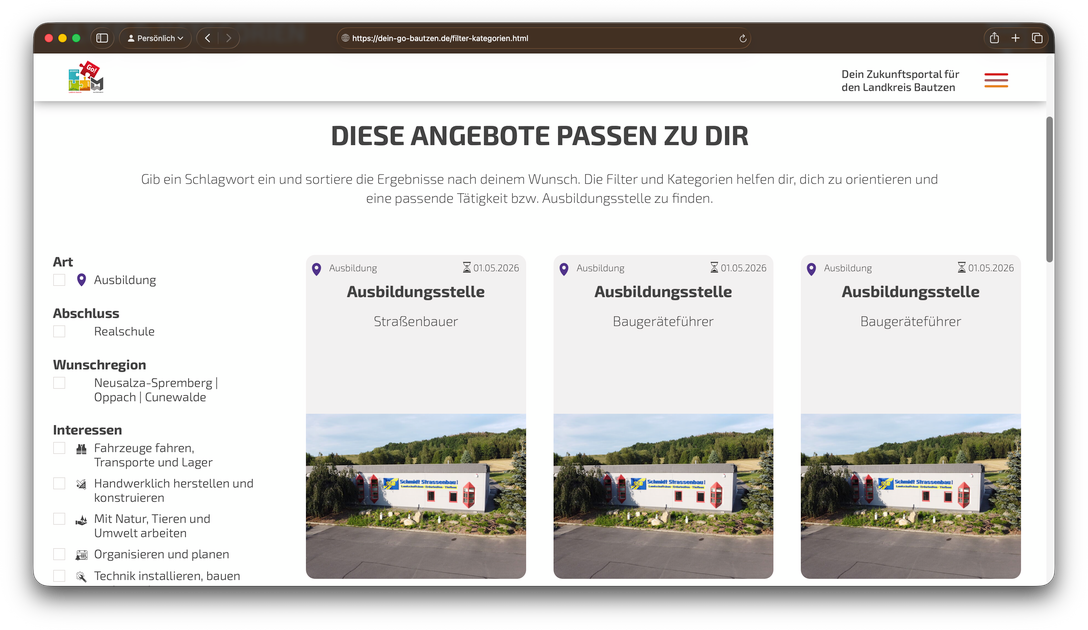Click the browser back arrow
The image size is (1088, 630).
pyautogui.click(x=207, y=38)
